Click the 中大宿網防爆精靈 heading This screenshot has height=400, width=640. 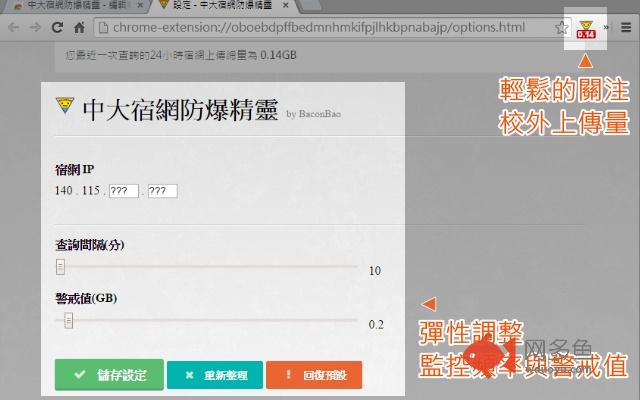pyautogui.click(x=180, y=109)
